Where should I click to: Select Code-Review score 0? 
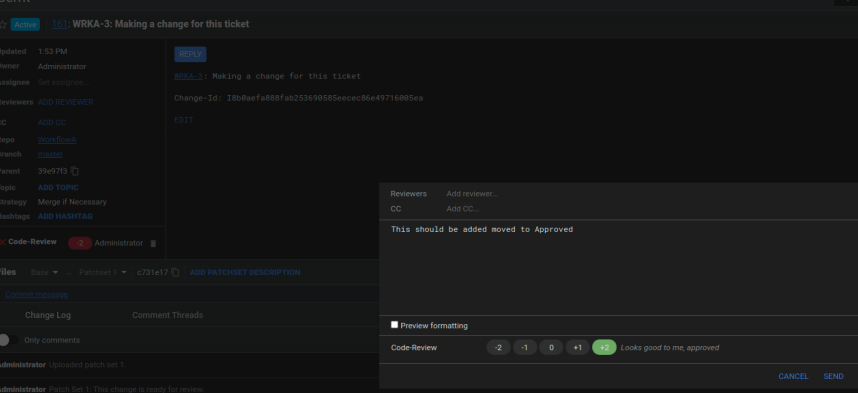click(x=551, y=348)
